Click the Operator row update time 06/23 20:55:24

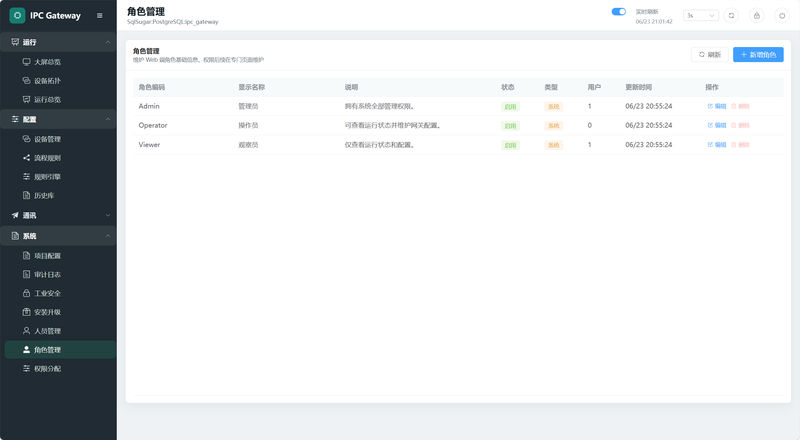point(649,126)
